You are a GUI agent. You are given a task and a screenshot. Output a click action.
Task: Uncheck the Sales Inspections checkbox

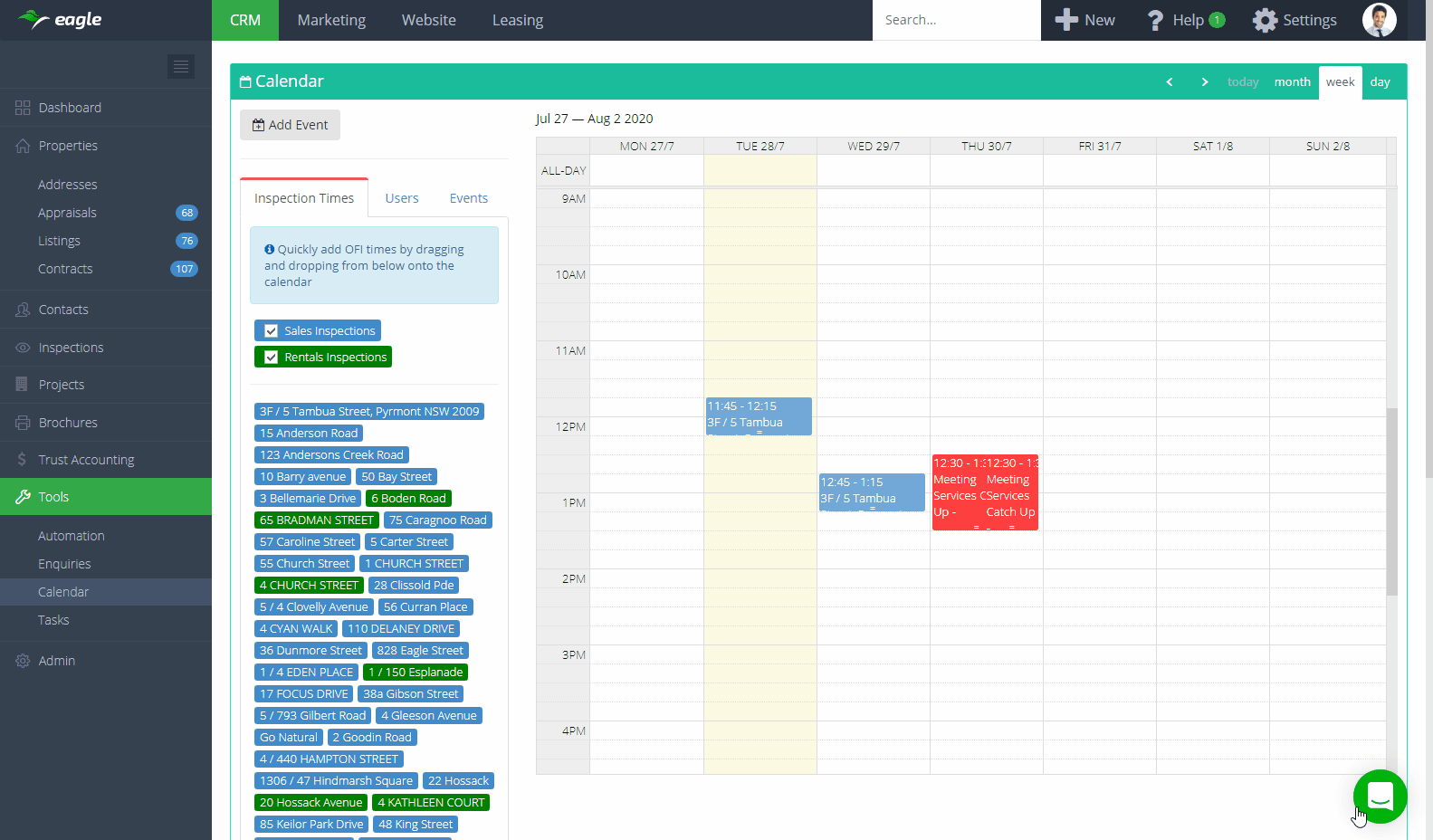271,331
